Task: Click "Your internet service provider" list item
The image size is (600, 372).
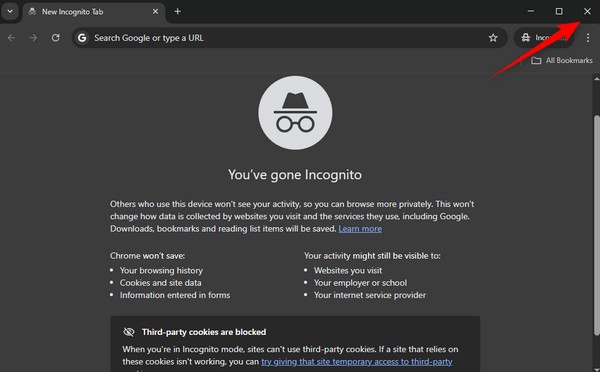Action: (370, 295)
